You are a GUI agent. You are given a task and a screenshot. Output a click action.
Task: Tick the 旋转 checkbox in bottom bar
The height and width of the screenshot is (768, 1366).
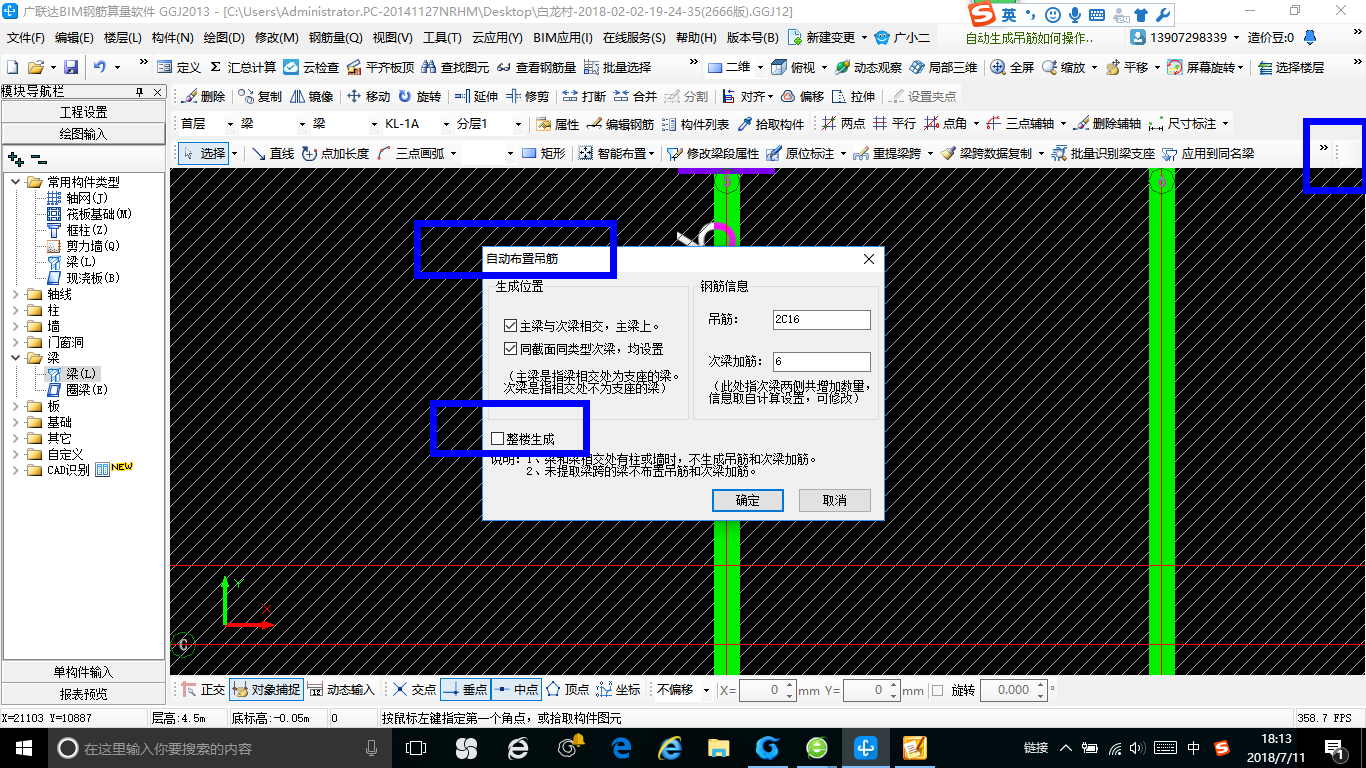(x=937, y=690)
